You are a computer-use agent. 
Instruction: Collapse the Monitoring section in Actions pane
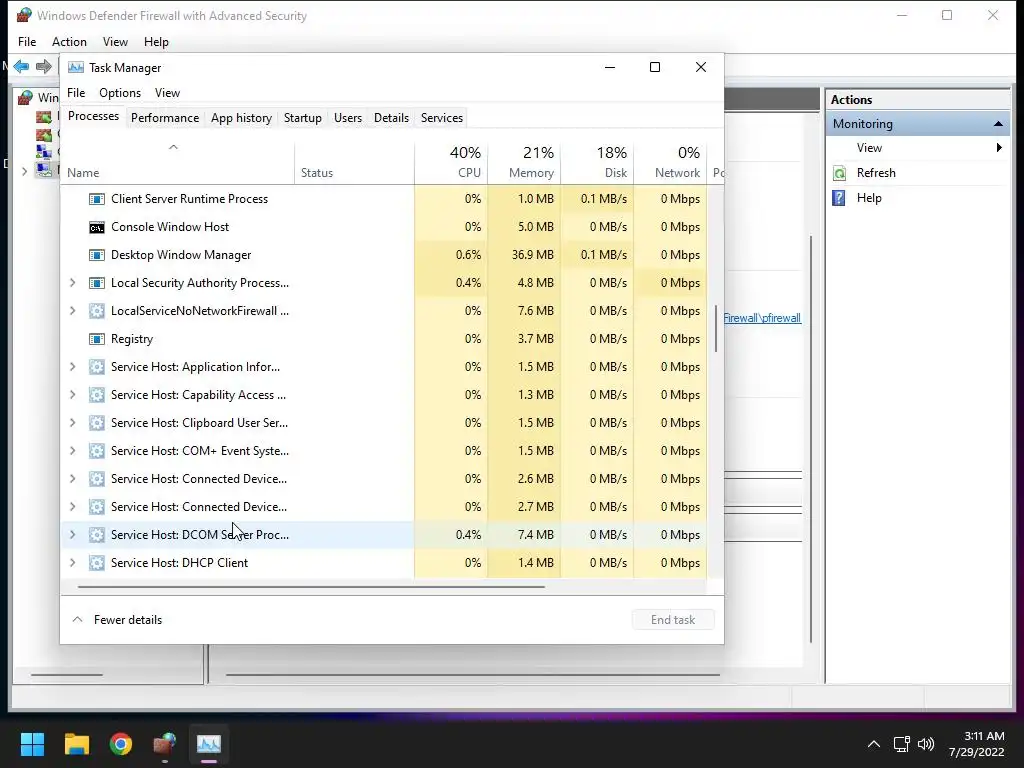coord(998,123)
